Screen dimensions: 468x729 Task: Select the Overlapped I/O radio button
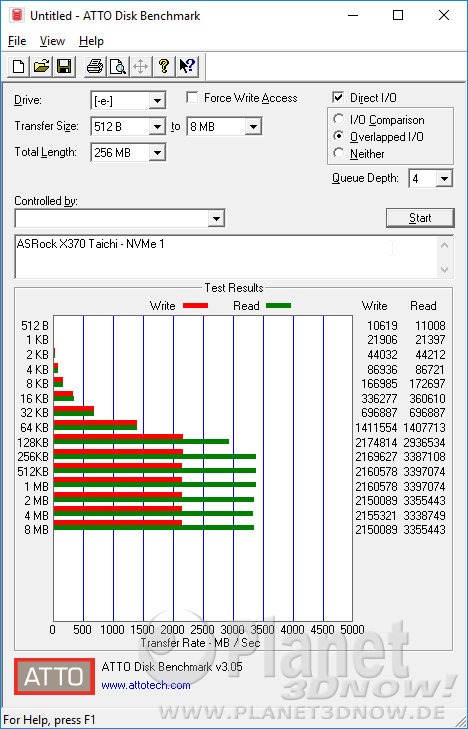339,136
